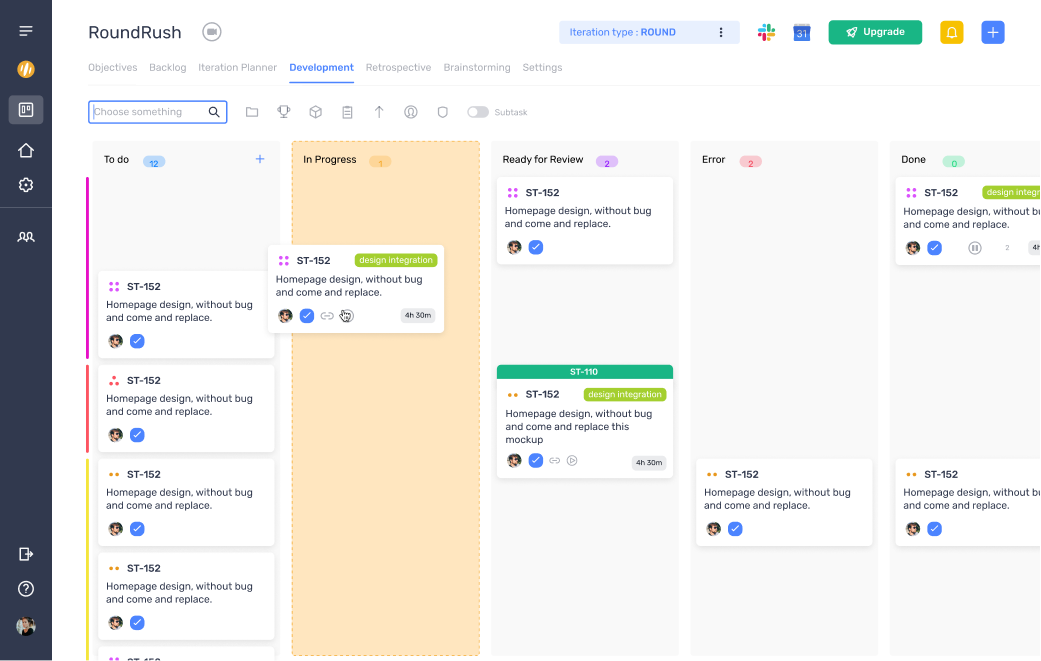Open sidebar settings gear icon
Image resolution: width=1041 pixels, height=661 pixels.
point(26,185)
